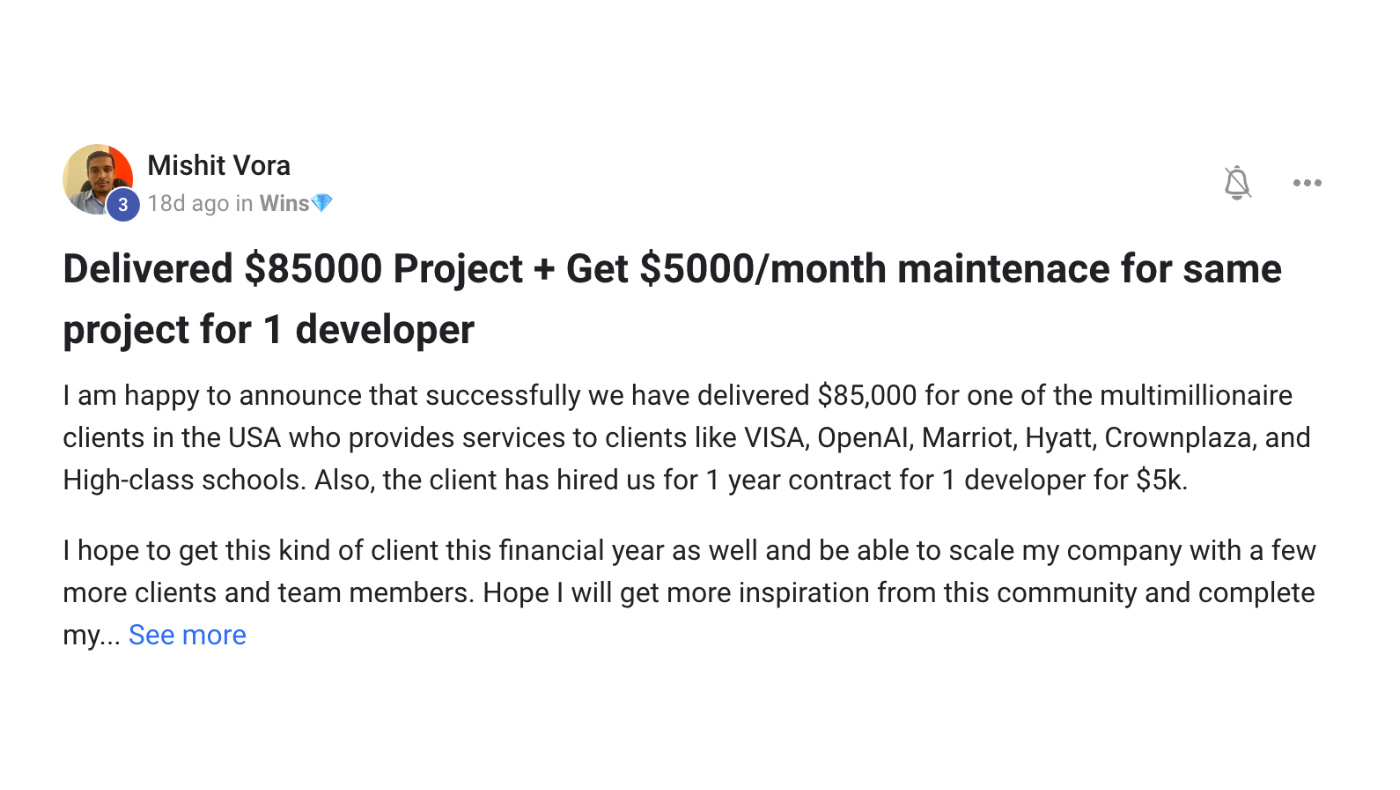Click the paragraph starting 'I am happy to announce'

(x=687, y=438)
